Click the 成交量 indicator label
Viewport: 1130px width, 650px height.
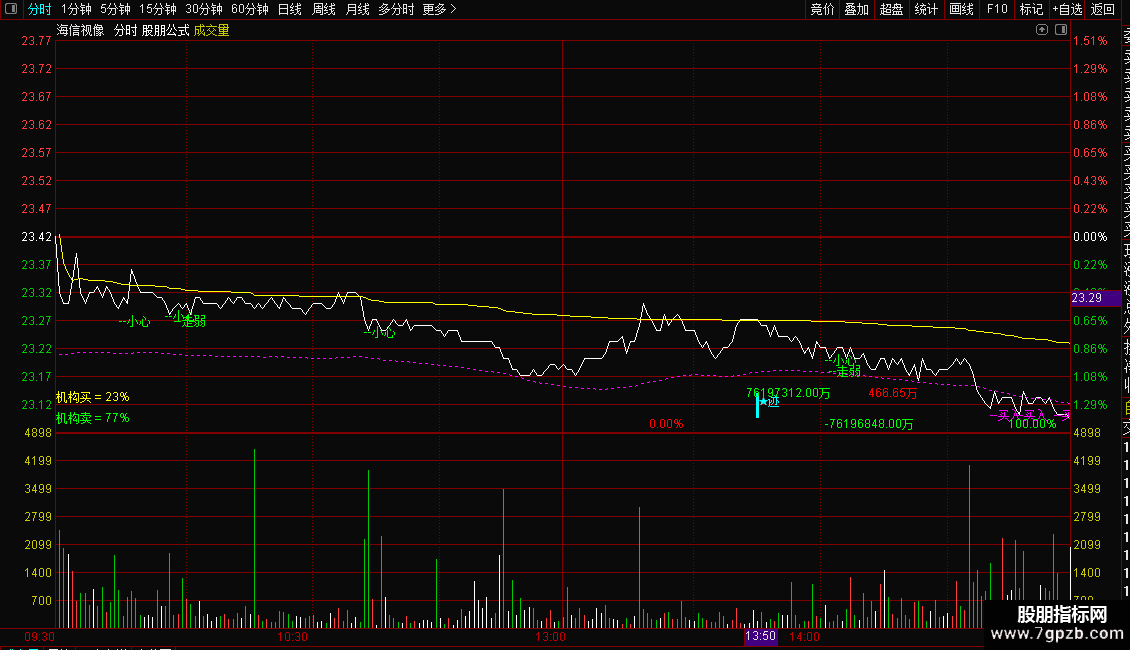[x=211, y=30]
